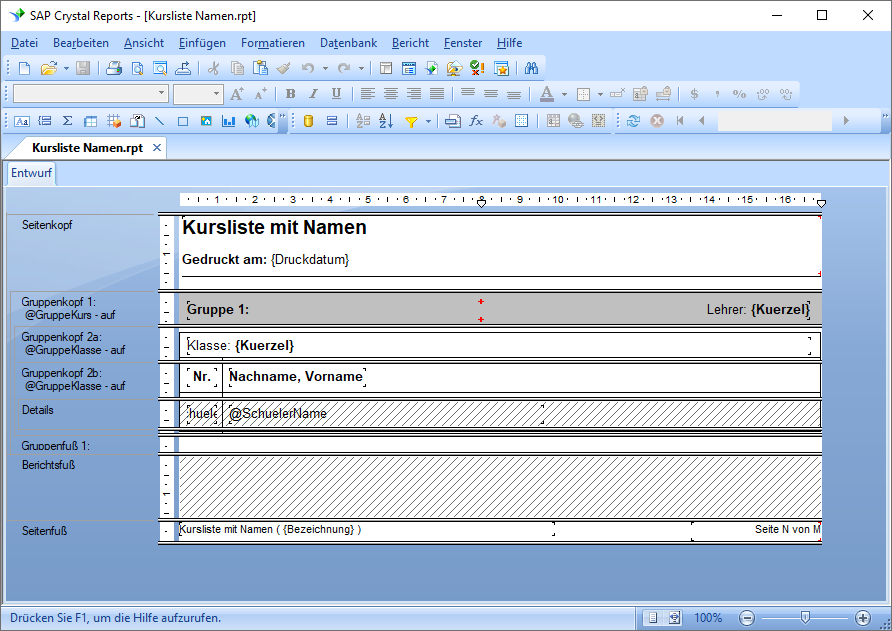This screenshot has width=892, height=631.
Task: Click the binoculars Find icon
Action: coord(531,69)
